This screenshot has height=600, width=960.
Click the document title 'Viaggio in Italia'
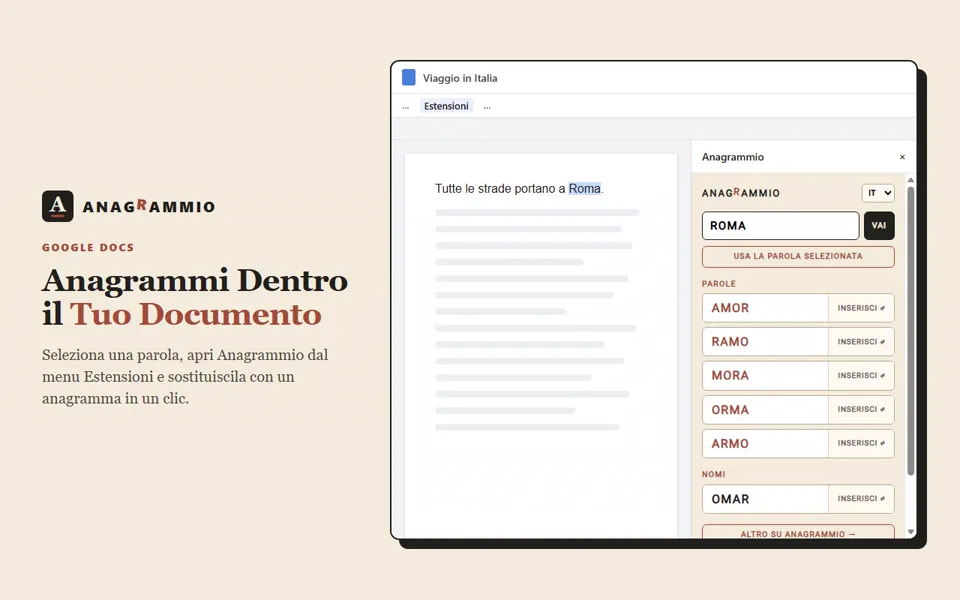[460, 78]
